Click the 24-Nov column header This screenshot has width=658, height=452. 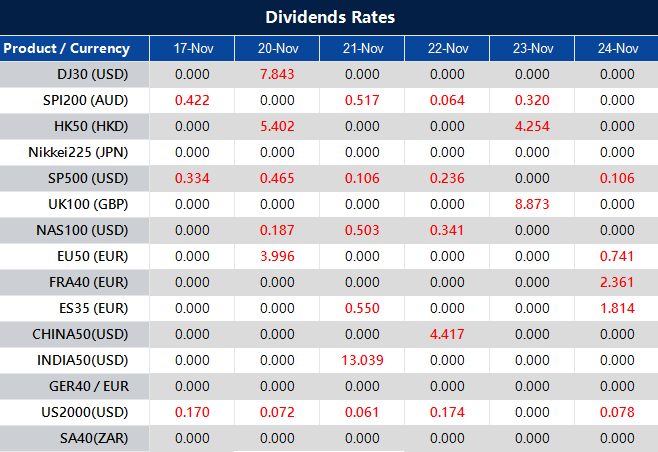pos(617,48)
